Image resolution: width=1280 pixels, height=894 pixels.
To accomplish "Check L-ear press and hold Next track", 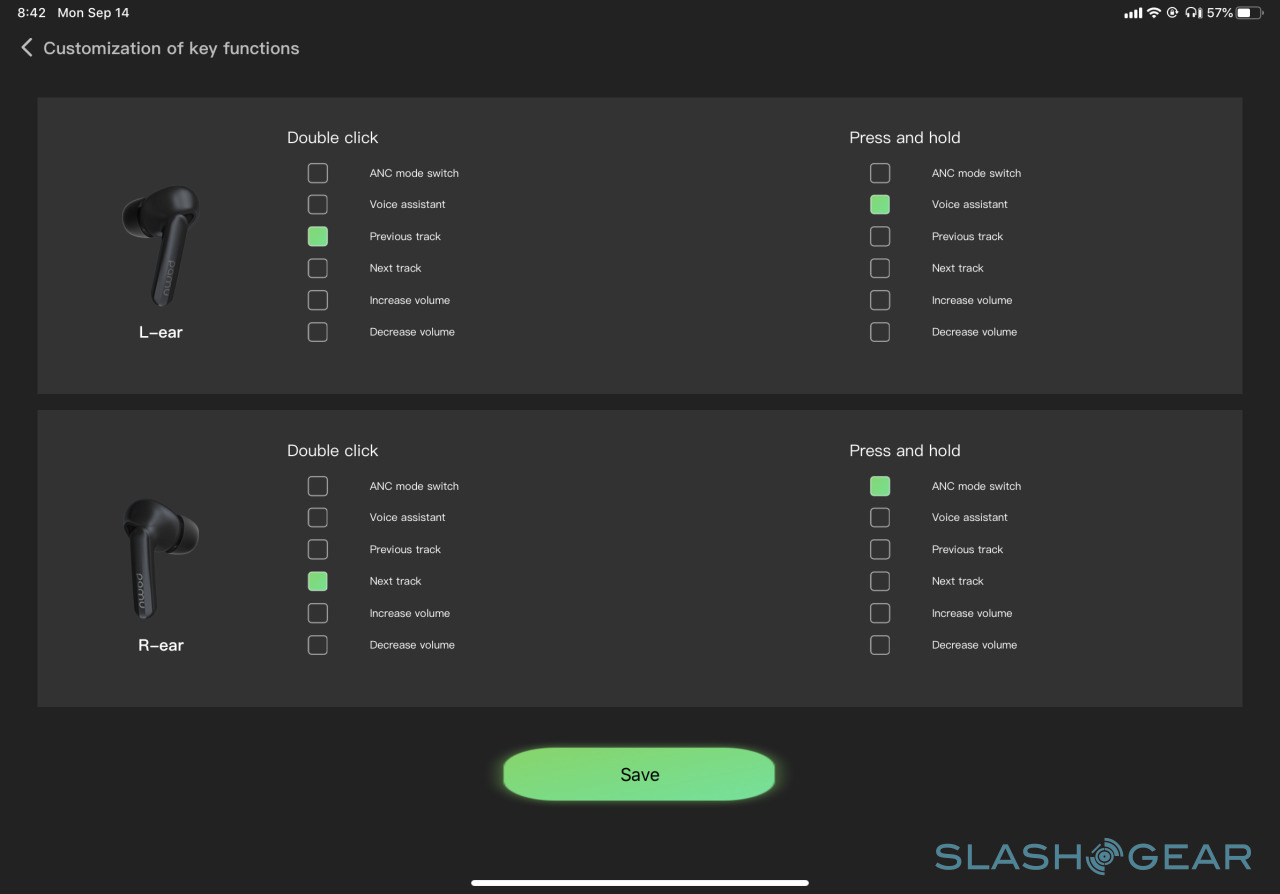I will [x=880, y=268].
